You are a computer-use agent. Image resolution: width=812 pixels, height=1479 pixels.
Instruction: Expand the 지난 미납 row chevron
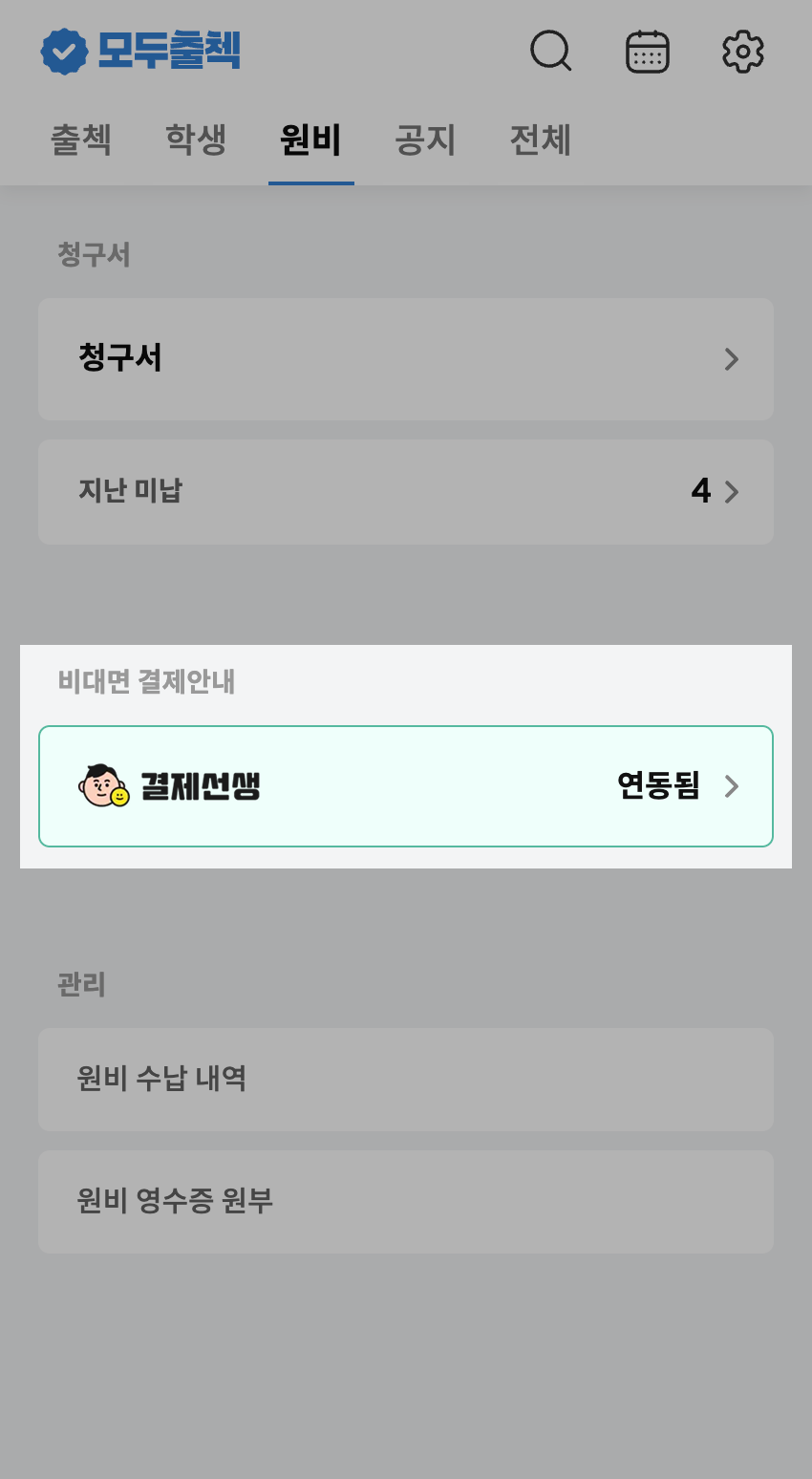tap(732, 492)
